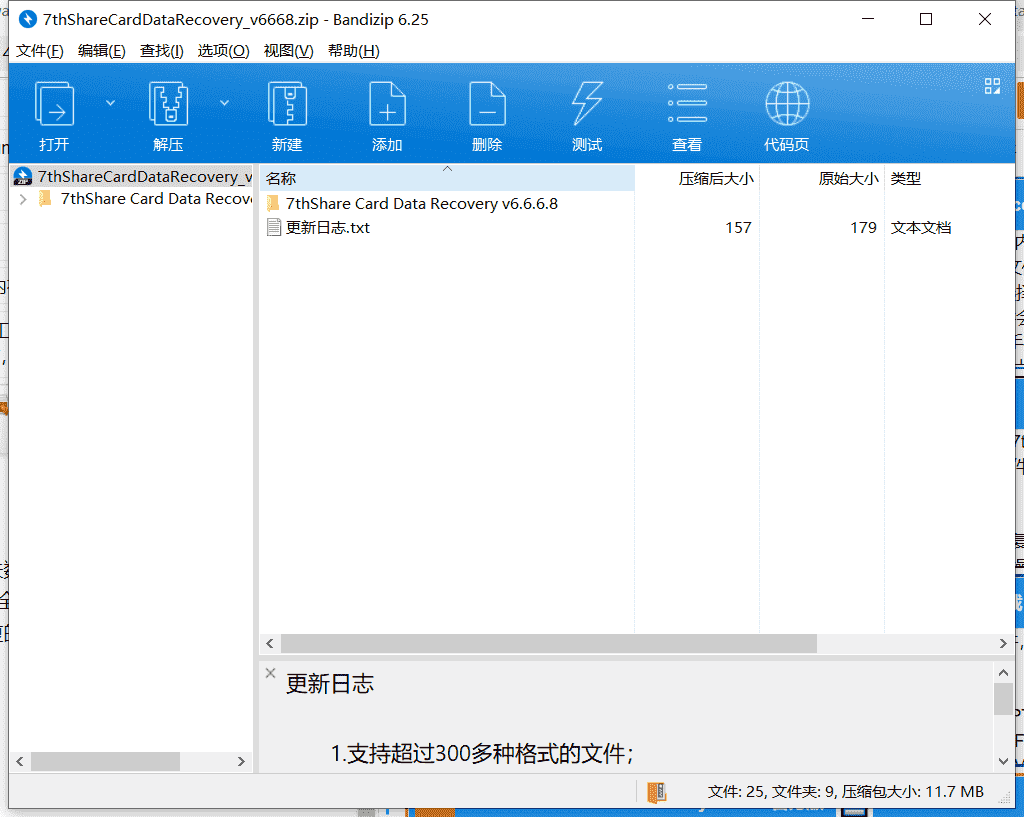
Task: Click the 查看 (View) list icon
Action: coord(687,103)
